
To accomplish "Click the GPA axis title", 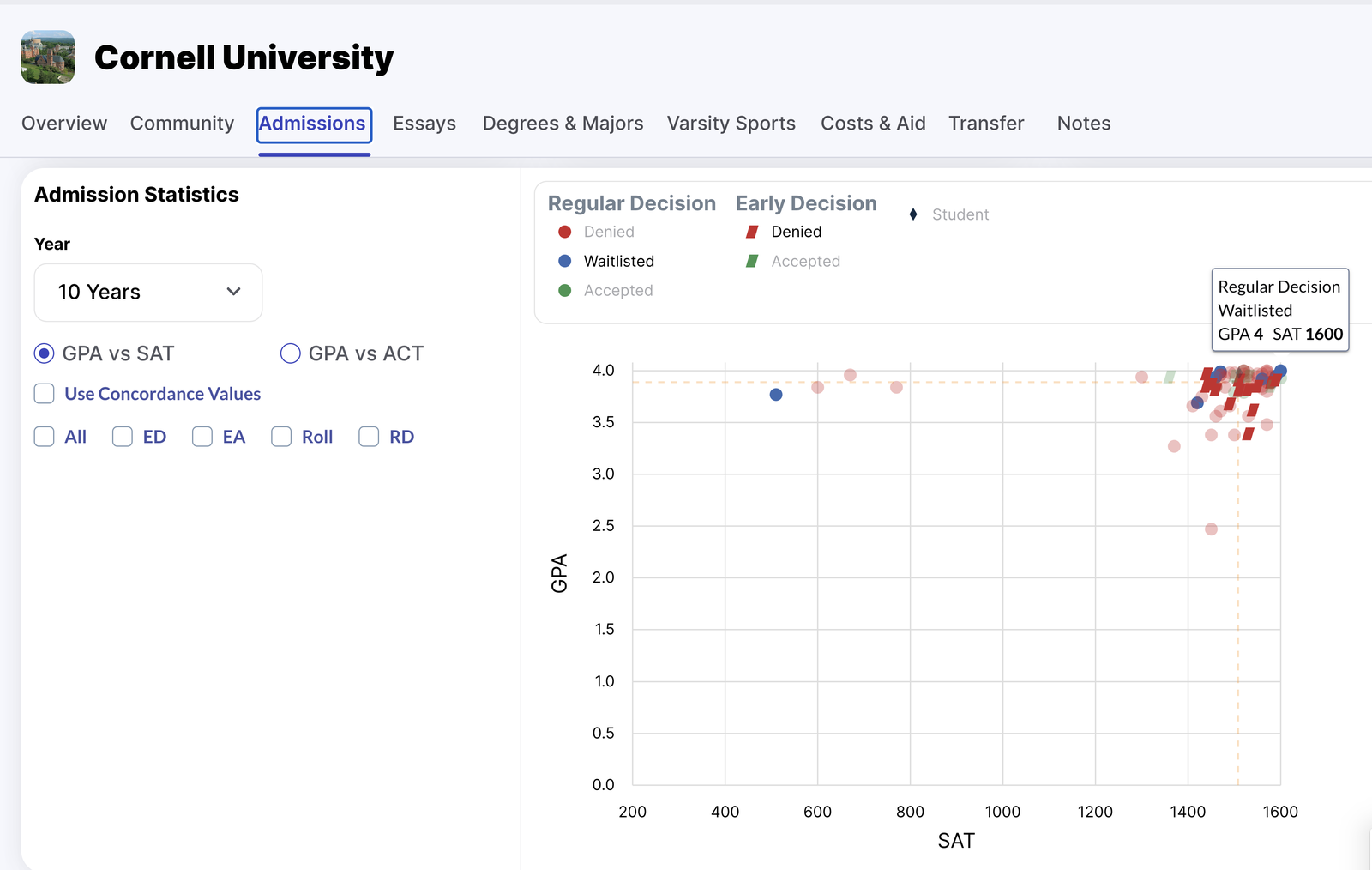I will [x=559, y=573].
